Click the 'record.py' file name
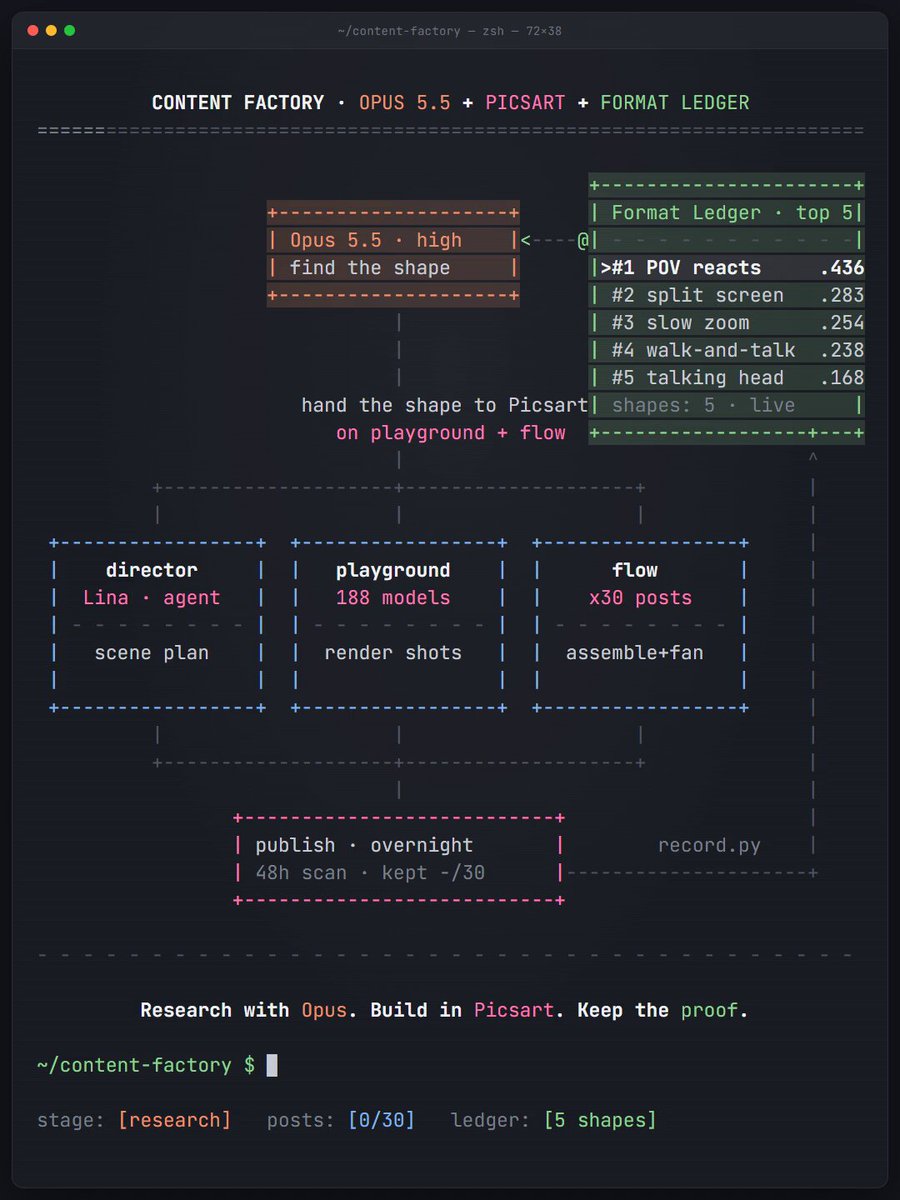900x1200 pixels. coord(709,845)
